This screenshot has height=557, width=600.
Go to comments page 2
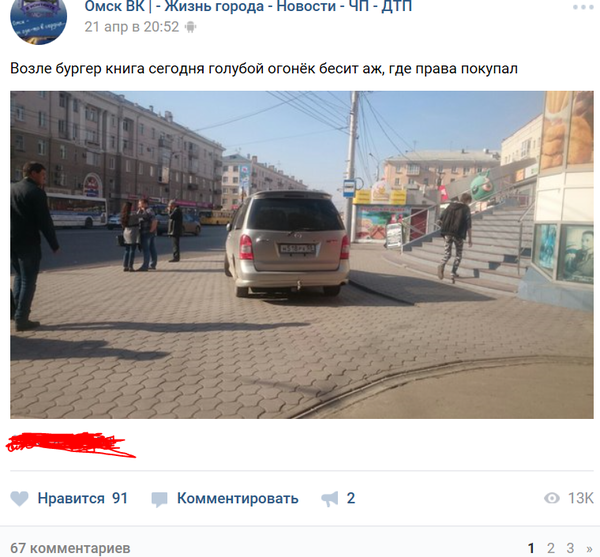(x=551, y=548)
